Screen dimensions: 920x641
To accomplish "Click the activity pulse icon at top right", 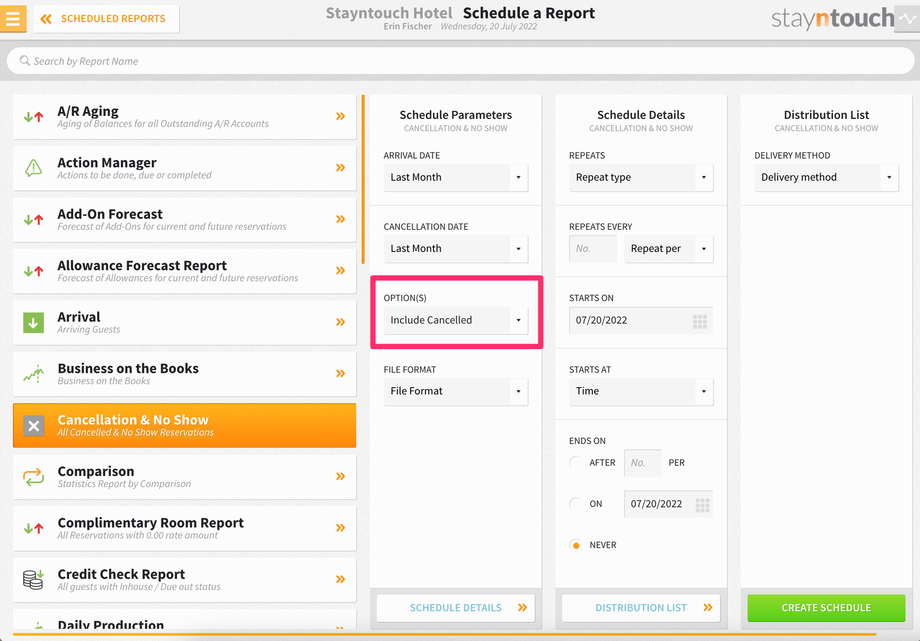I will coord(907,19).
